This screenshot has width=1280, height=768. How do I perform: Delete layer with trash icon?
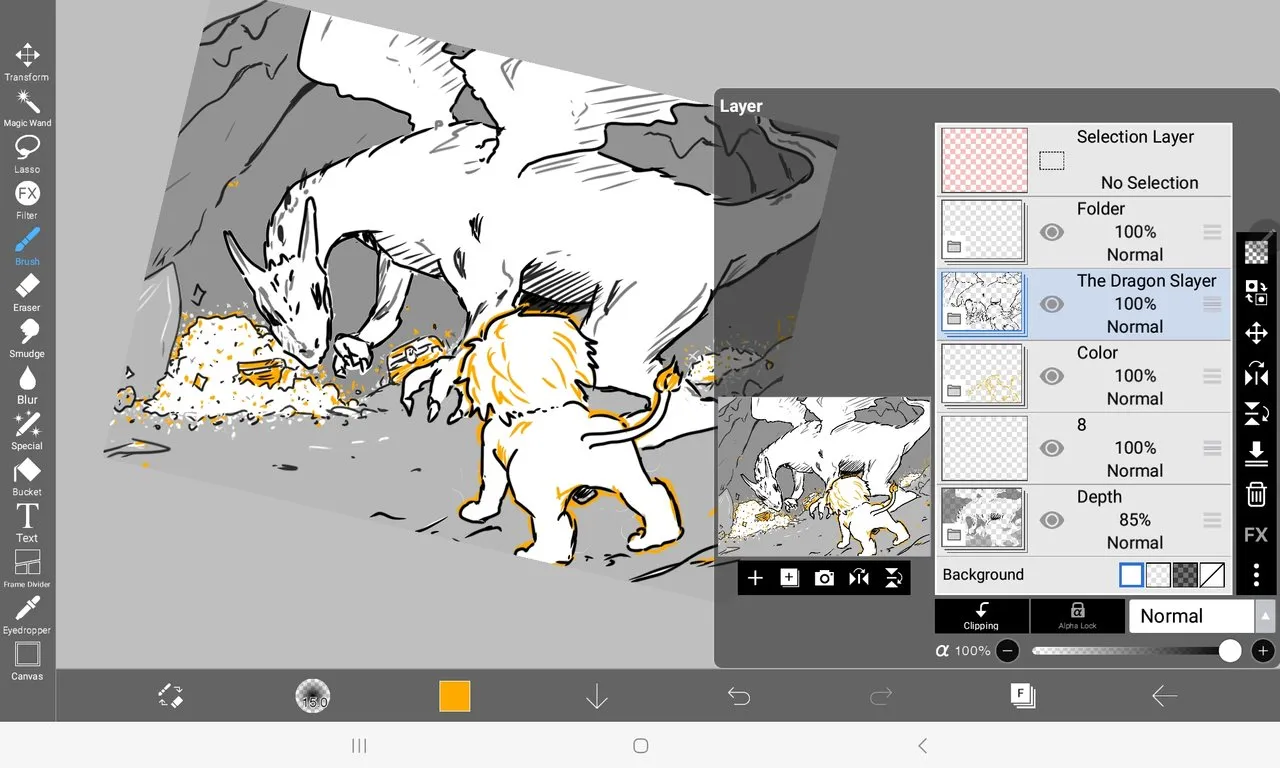tap(1256, 494)
